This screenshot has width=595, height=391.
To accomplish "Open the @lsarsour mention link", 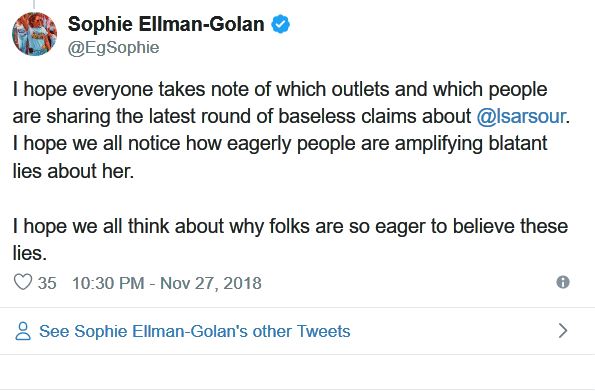I will coord(521,116).
